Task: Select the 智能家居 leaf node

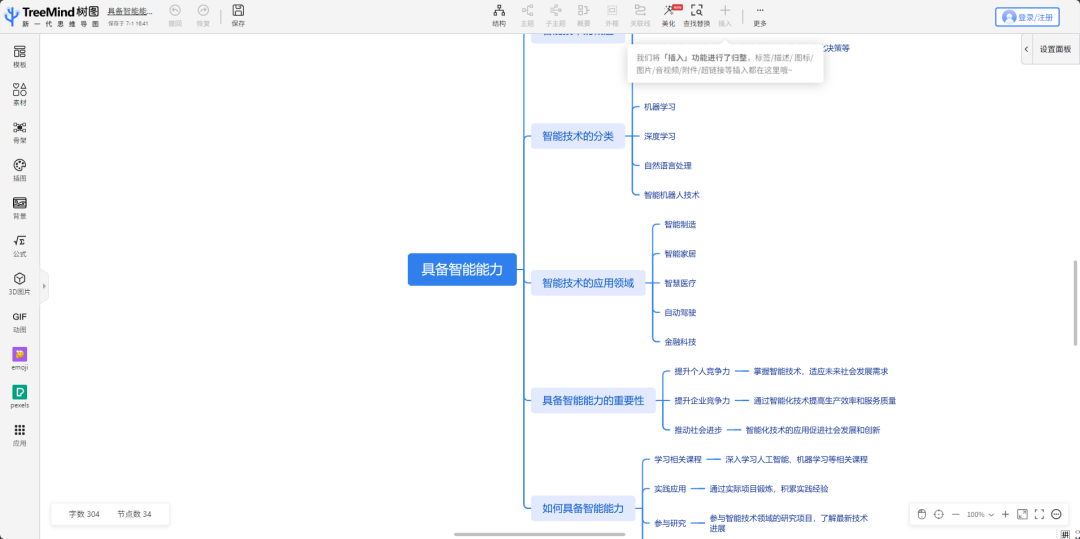Action: (x=680, y=254)
